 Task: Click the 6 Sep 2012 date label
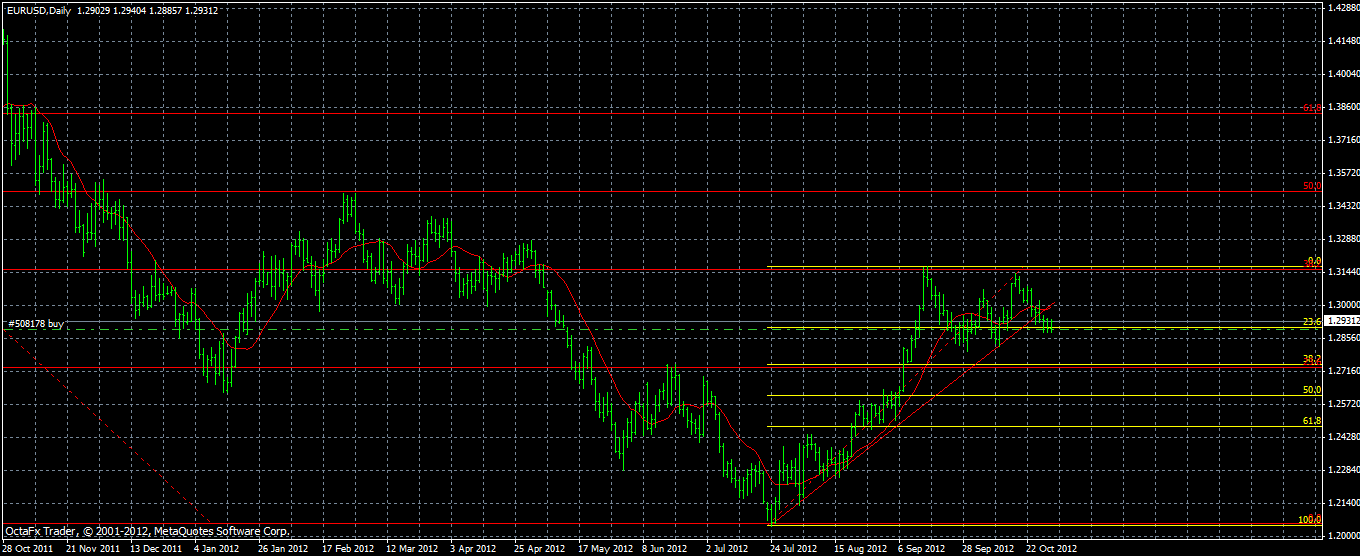click(x=923, y=549)
